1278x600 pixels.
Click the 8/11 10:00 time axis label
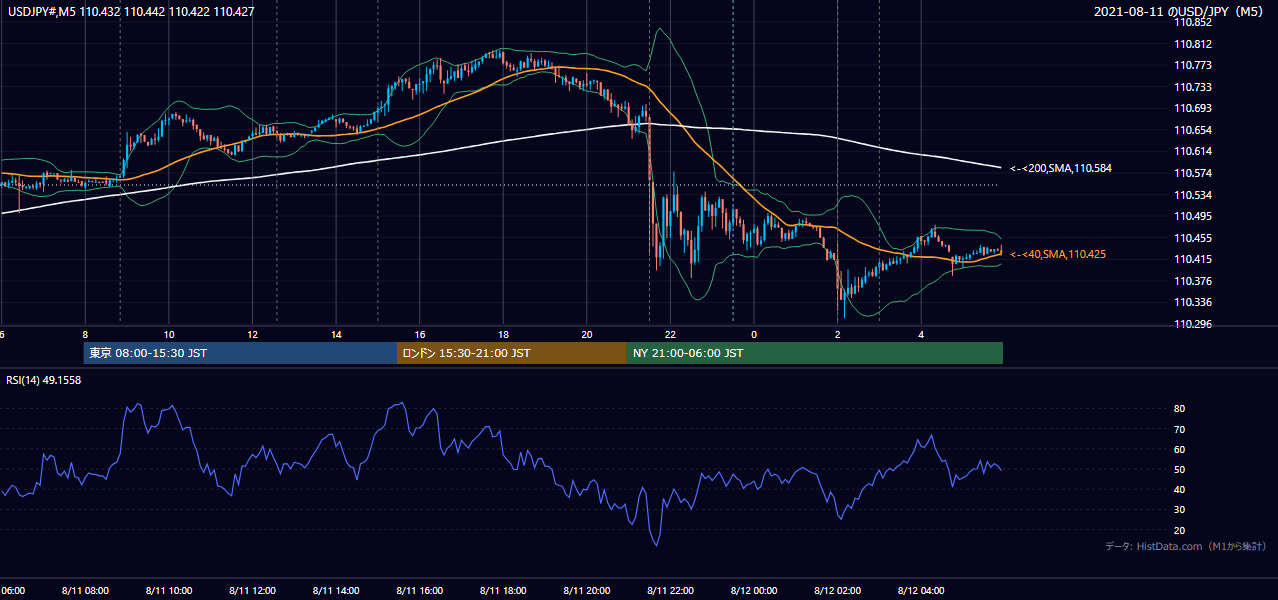tap(169, 591)
